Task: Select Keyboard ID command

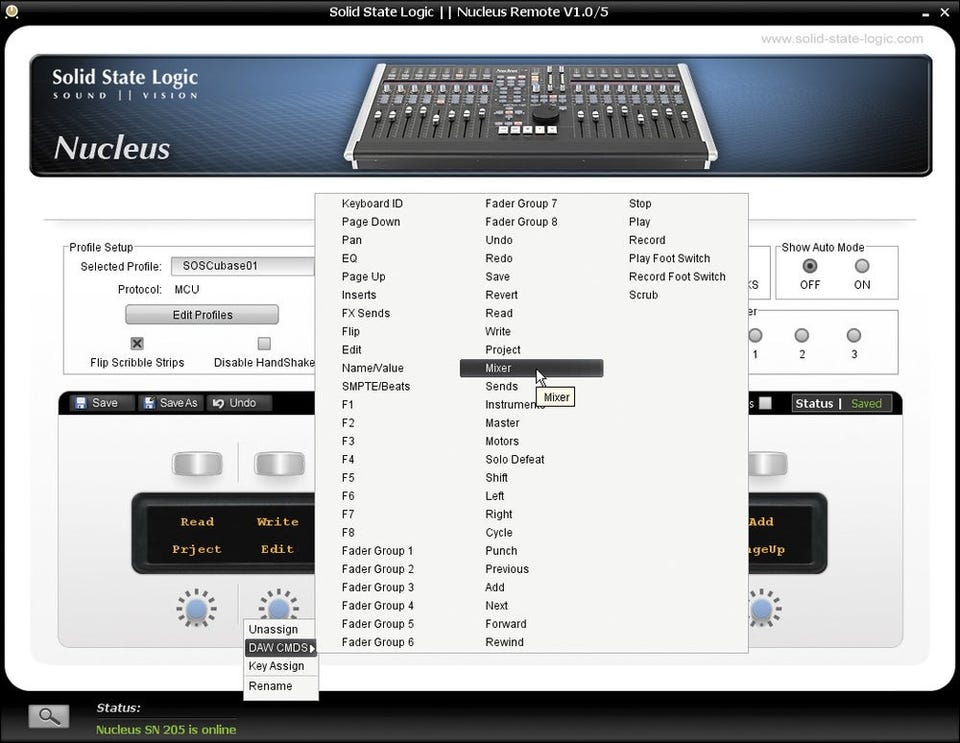Action: click(x=372, y=204)
